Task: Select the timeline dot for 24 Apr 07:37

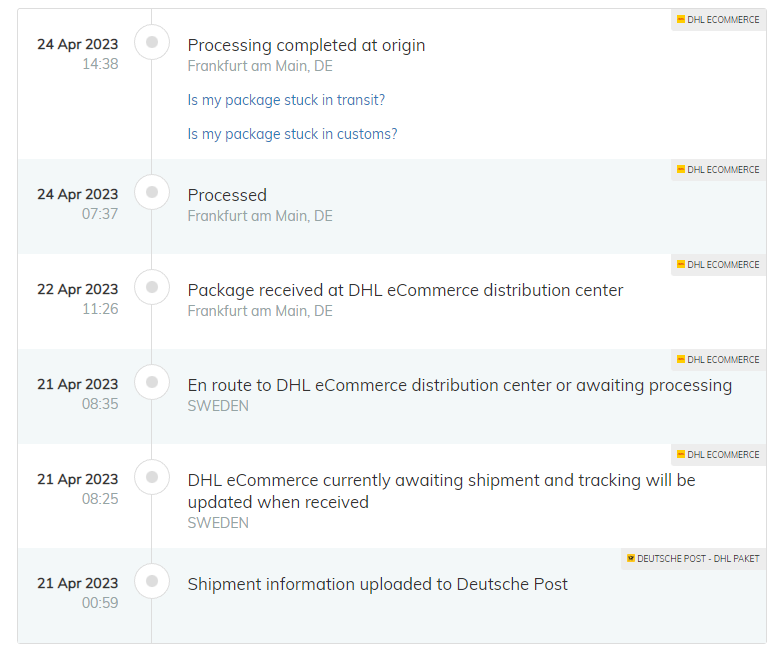Action: click(152, 192)
